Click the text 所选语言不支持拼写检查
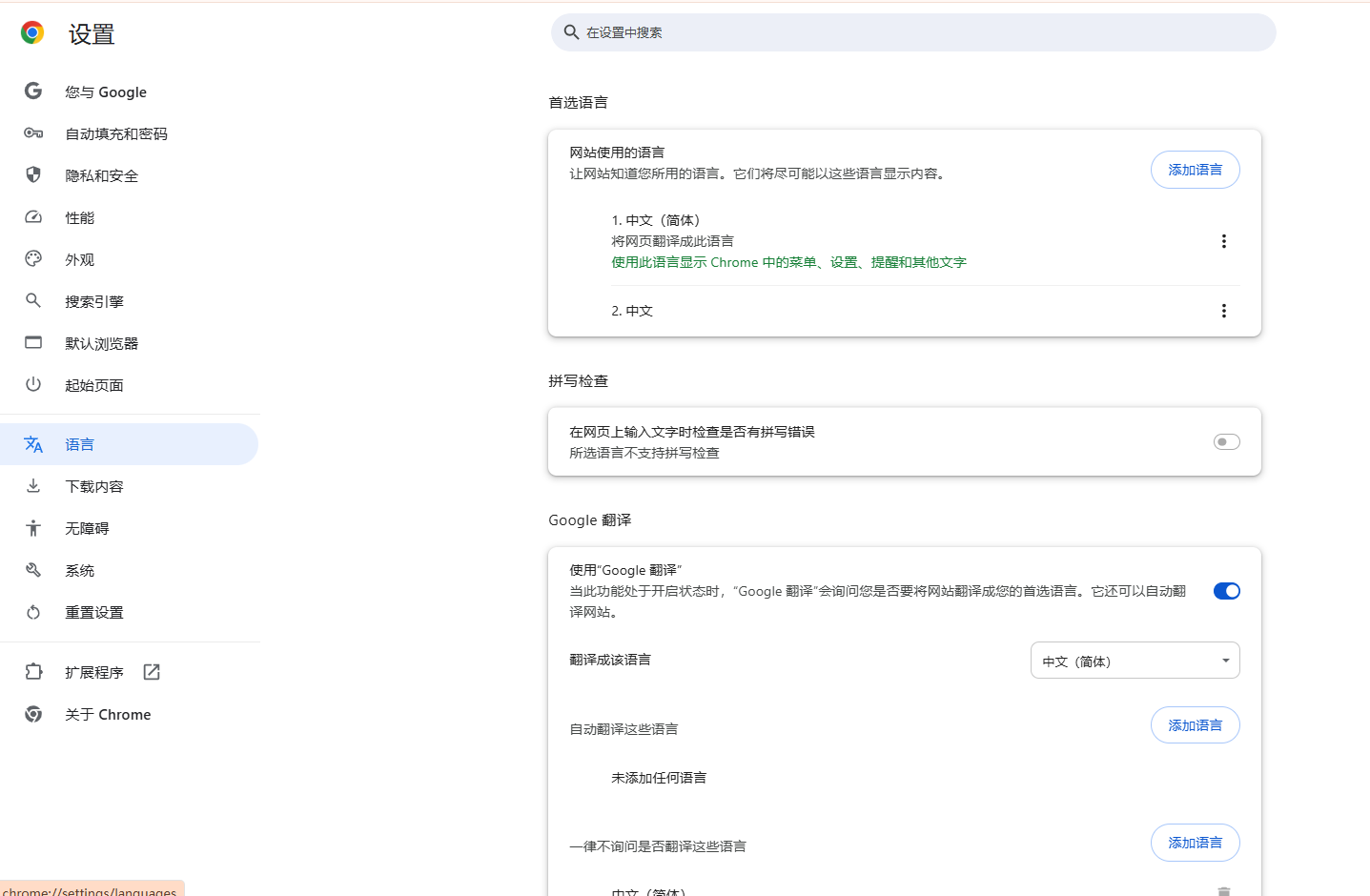Screen dimensions: 1370x896 (644, 453)
